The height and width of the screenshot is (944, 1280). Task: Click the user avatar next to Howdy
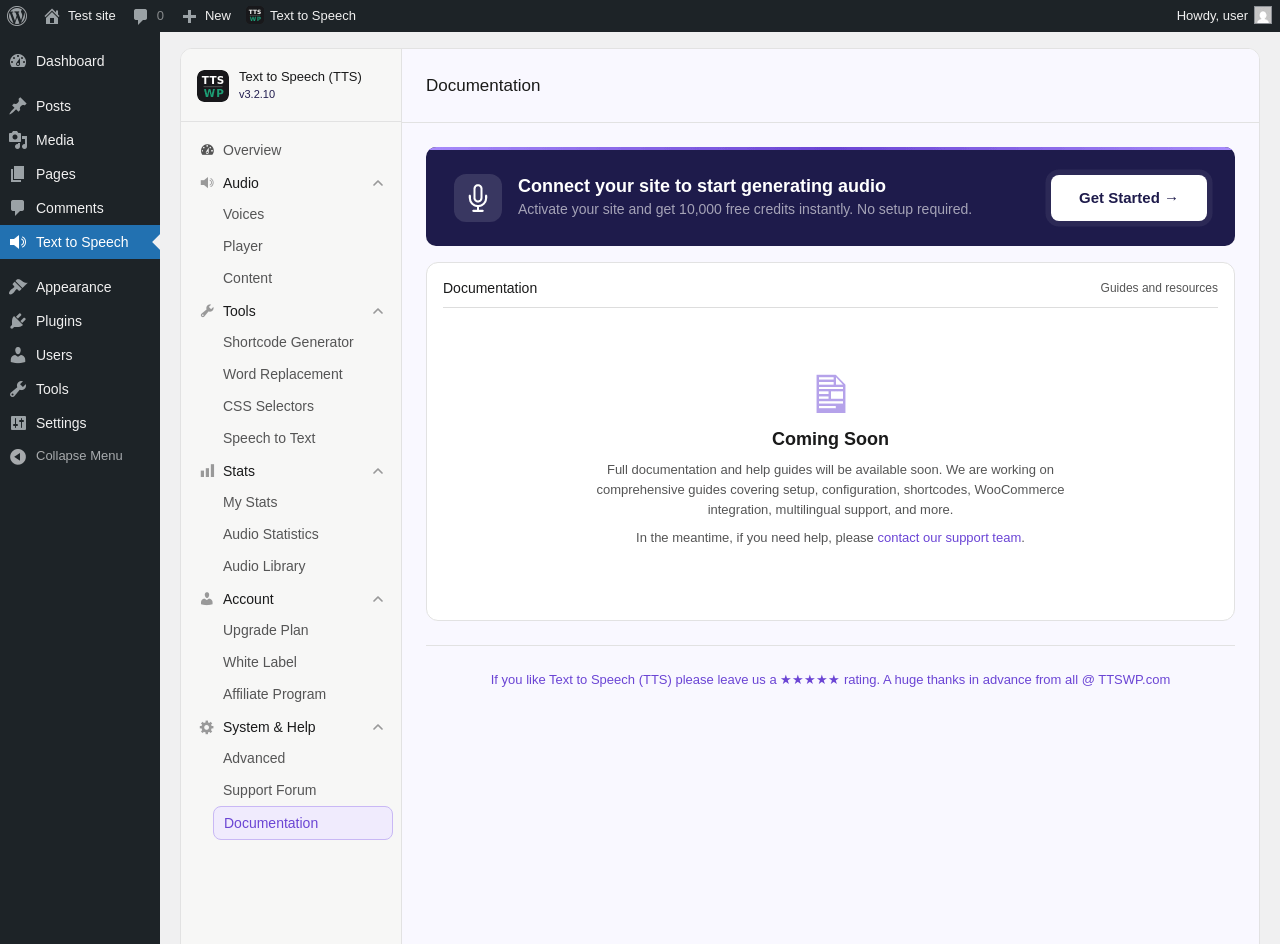tap(1263, 15)
